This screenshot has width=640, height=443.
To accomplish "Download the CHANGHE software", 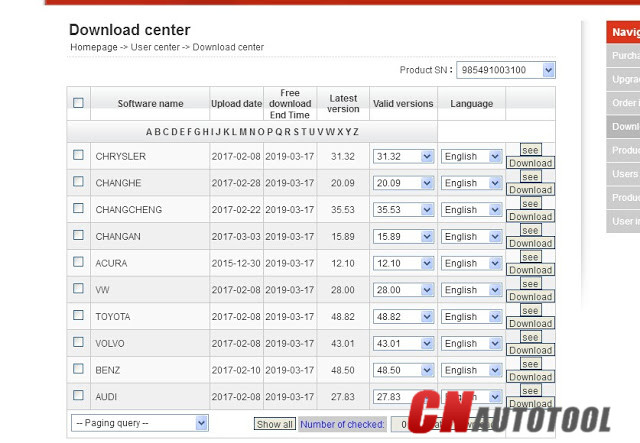I will 531,190.
